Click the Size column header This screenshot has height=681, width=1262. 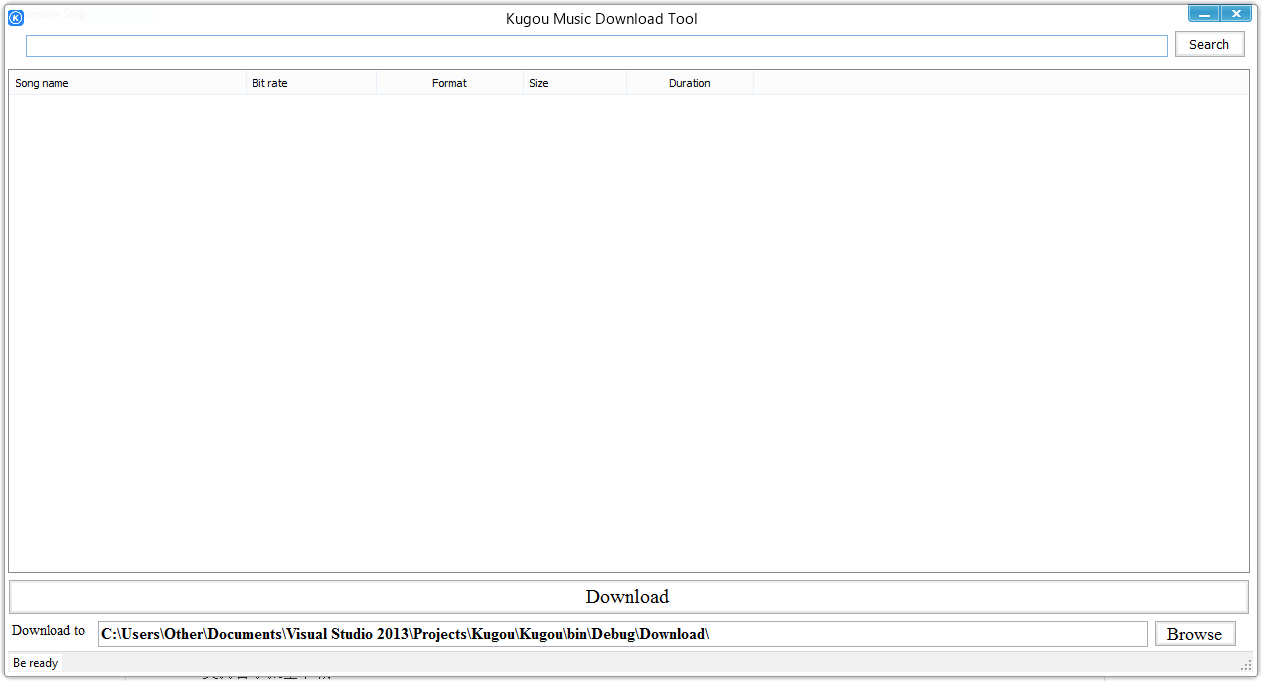576,83
